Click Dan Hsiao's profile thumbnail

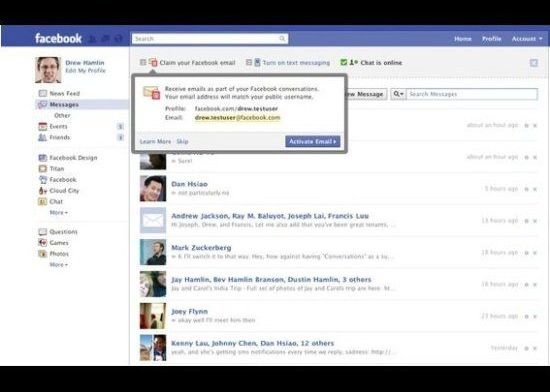pyautogui.click(x=153, y=189)
